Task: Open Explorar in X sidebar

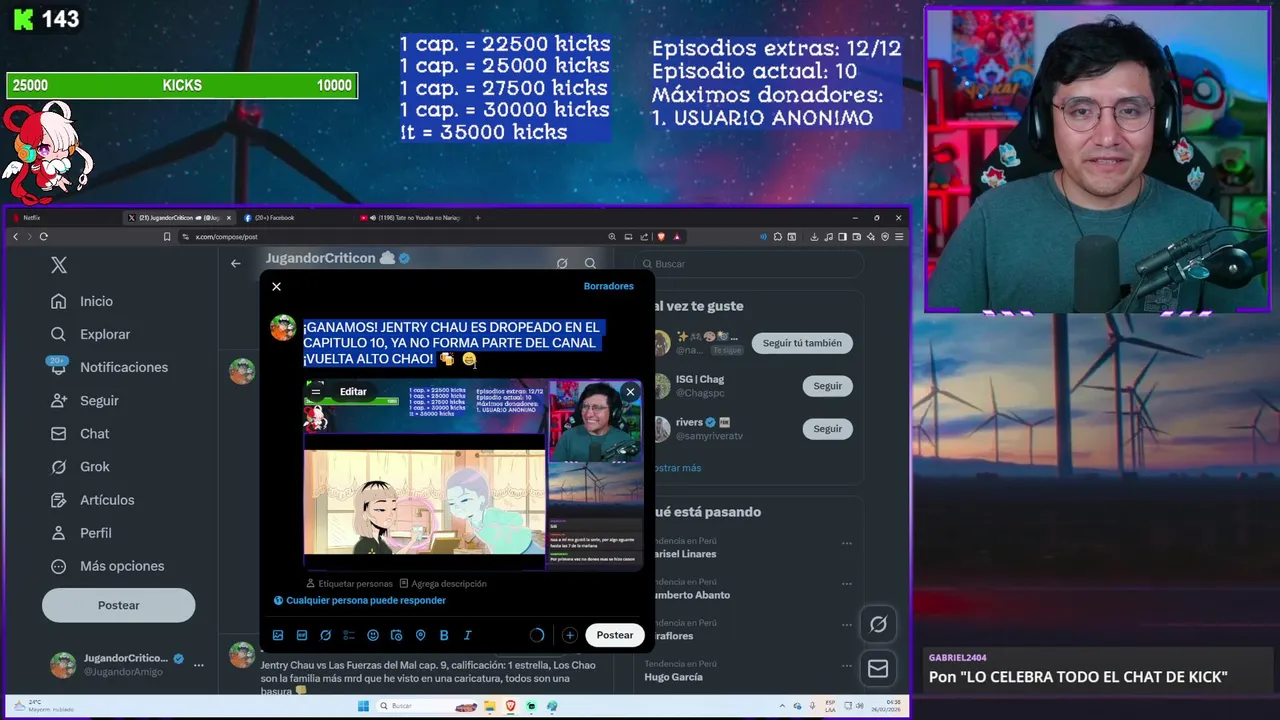Action: point(91,334)
